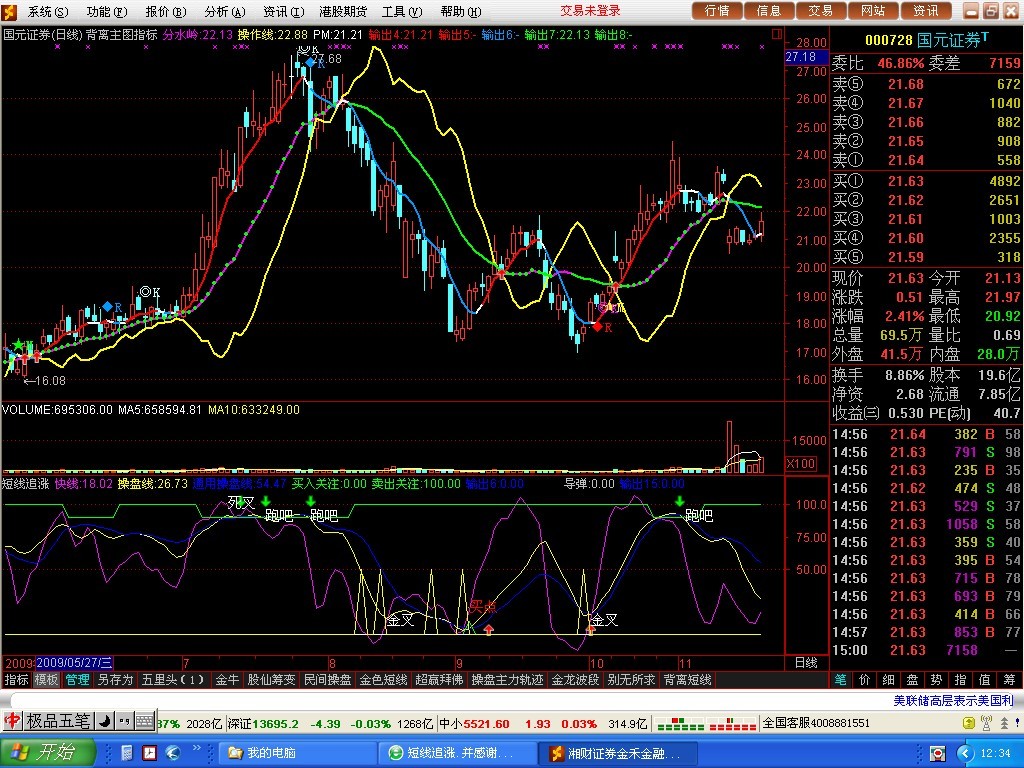
Task: Click the red up arrow buy signal under 买点
Action: tap(488, 629)
